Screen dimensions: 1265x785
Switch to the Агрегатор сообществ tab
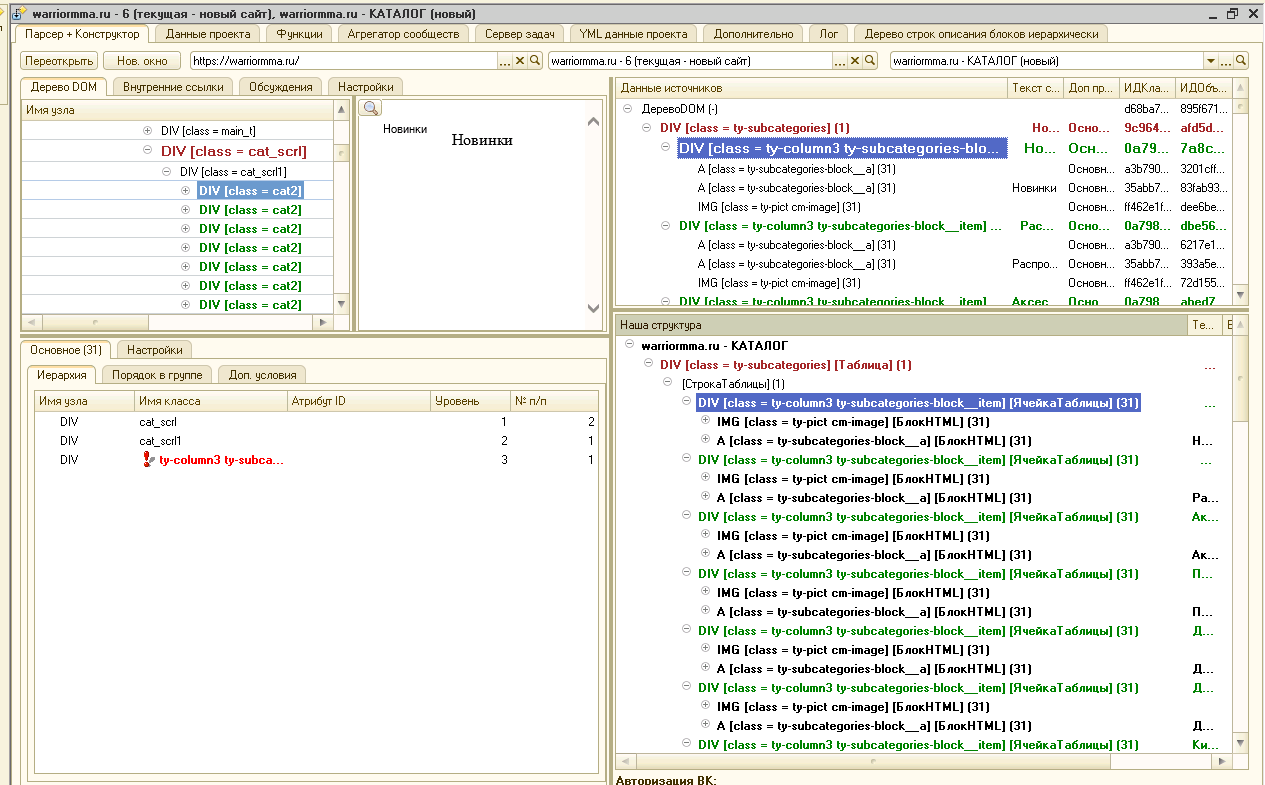pyautogui.click(x=403, y=34)
